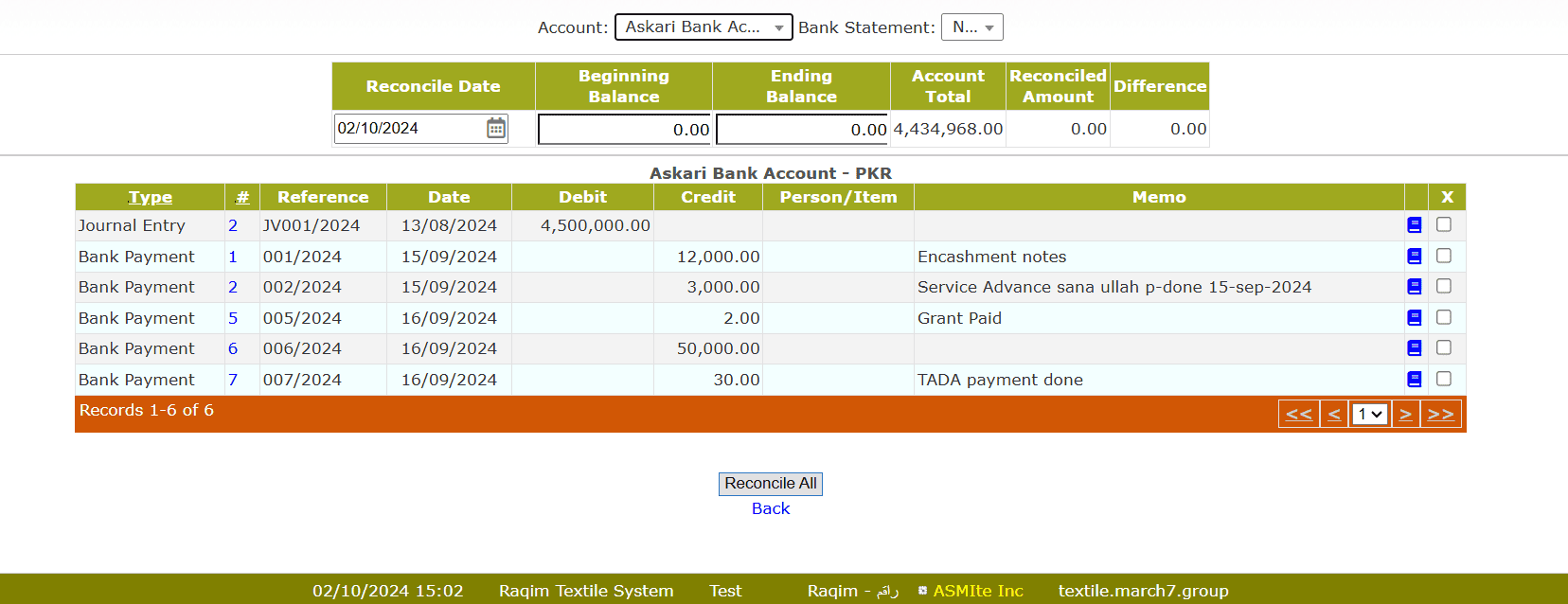1568x604 pixels.
Task: Open GL icon for Service Advance payment row
Action: (1414, 287)
